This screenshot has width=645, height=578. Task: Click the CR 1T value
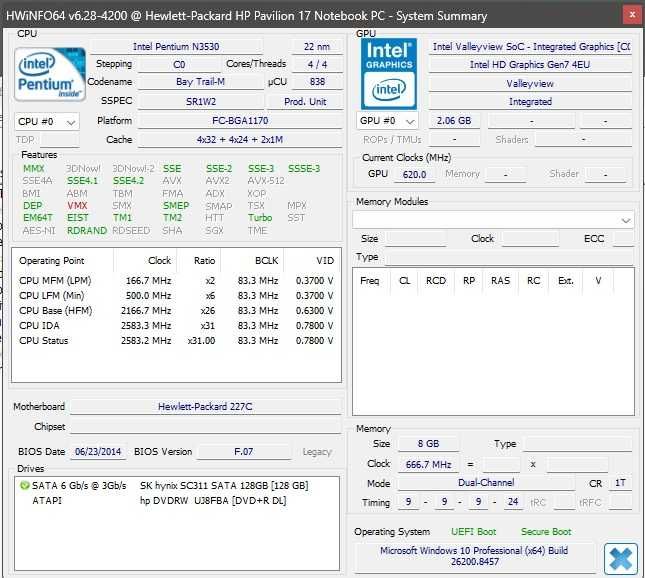(620, 483)
